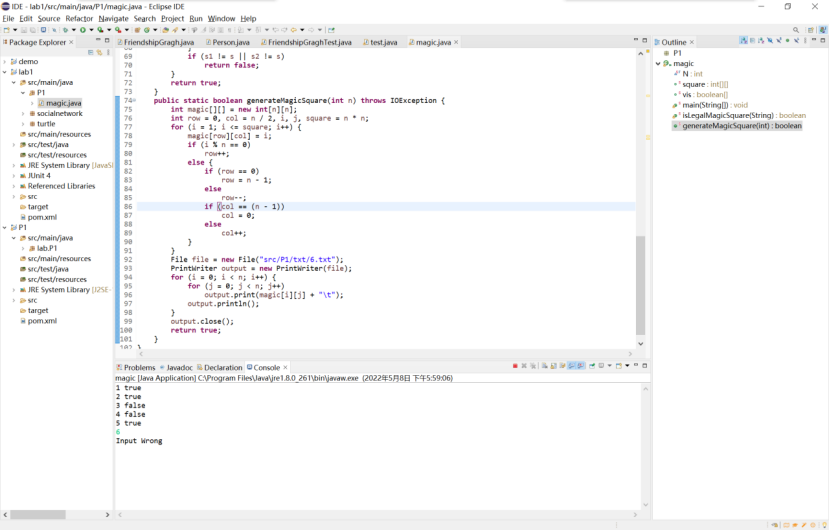Click Remove Launch console icon

click(x=524, y=366)
